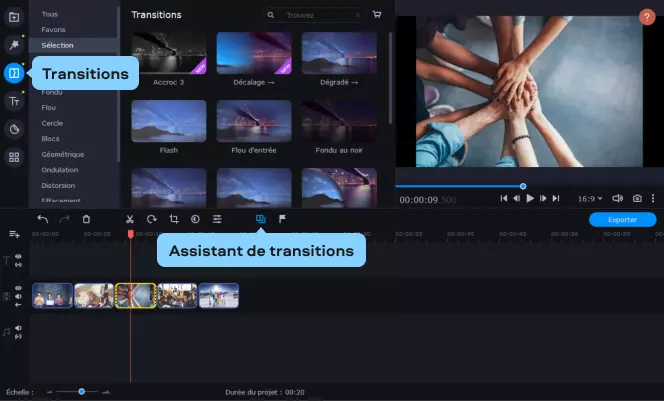Mute the audio track
Viewport: 664px width, 401px height.
pos(18,328)
